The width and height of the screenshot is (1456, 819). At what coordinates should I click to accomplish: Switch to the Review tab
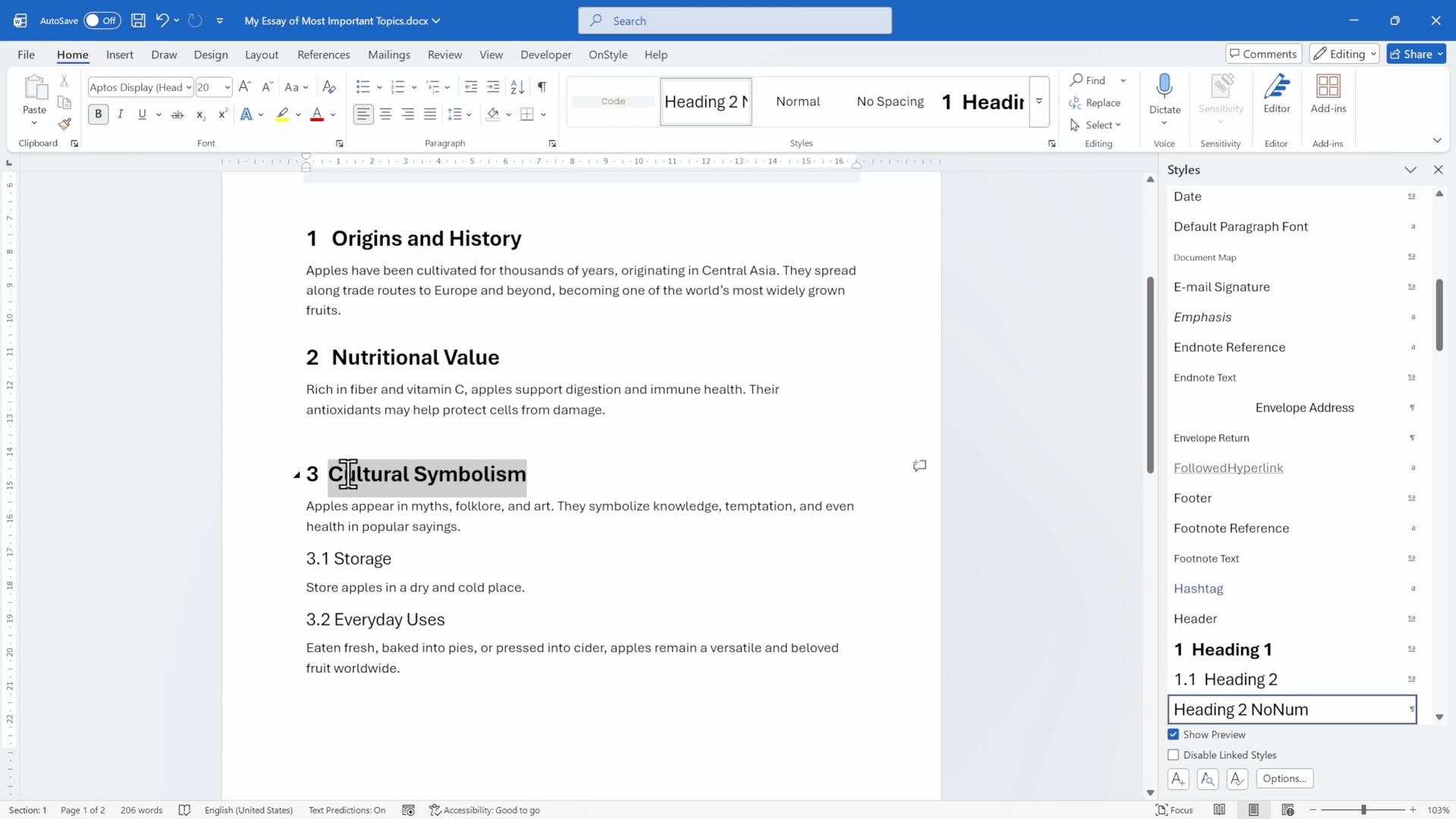point(444,55)
